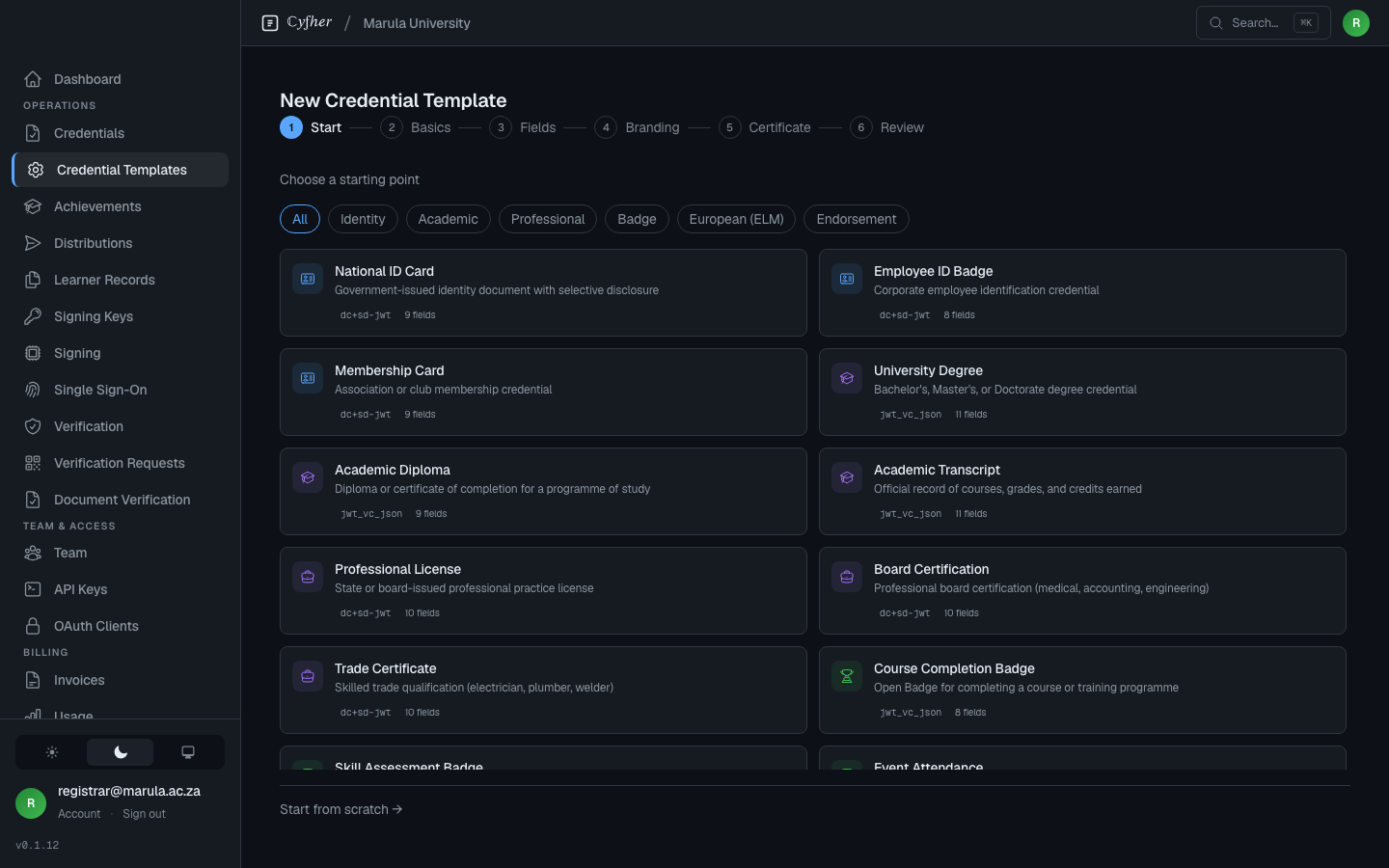Click the Employee ID Badge icon

point(847,279)
